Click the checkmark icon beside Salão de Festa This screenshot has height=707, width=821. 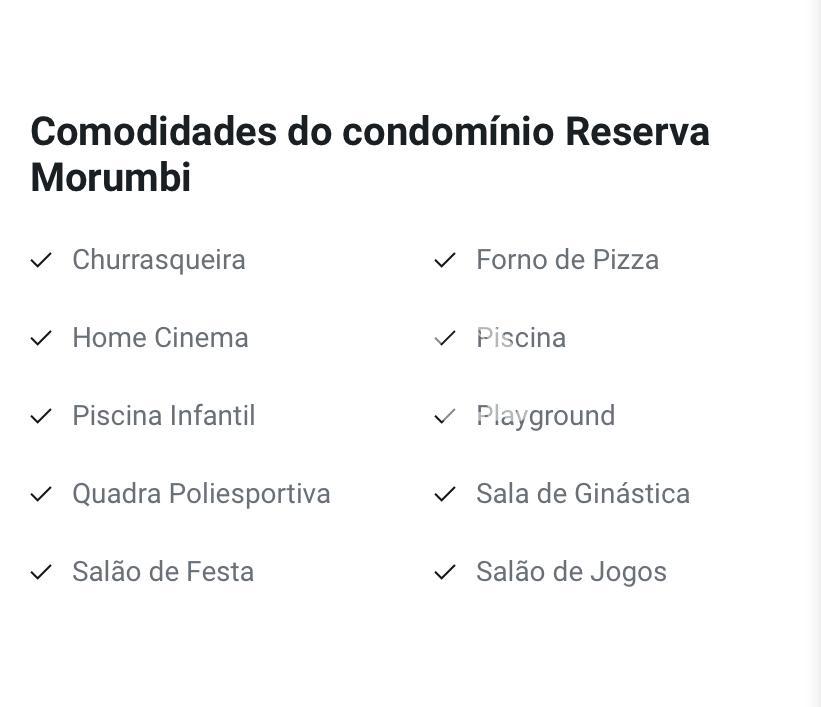(41, 572)
